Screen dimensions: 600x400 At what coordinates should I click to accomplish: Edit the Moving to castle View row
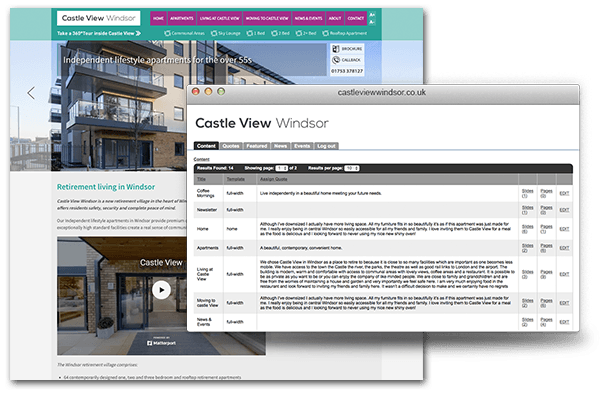564,303
